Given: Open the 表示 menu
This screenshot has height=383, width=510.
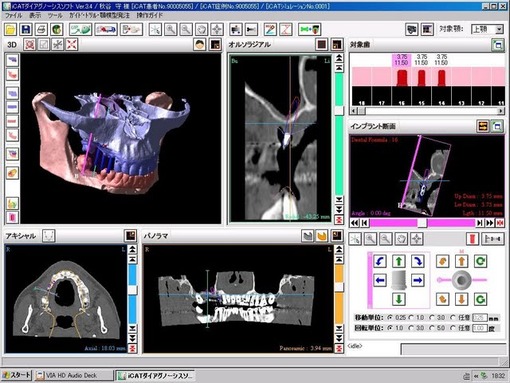Looking at the screenshot, I should (x=35, y=15).
